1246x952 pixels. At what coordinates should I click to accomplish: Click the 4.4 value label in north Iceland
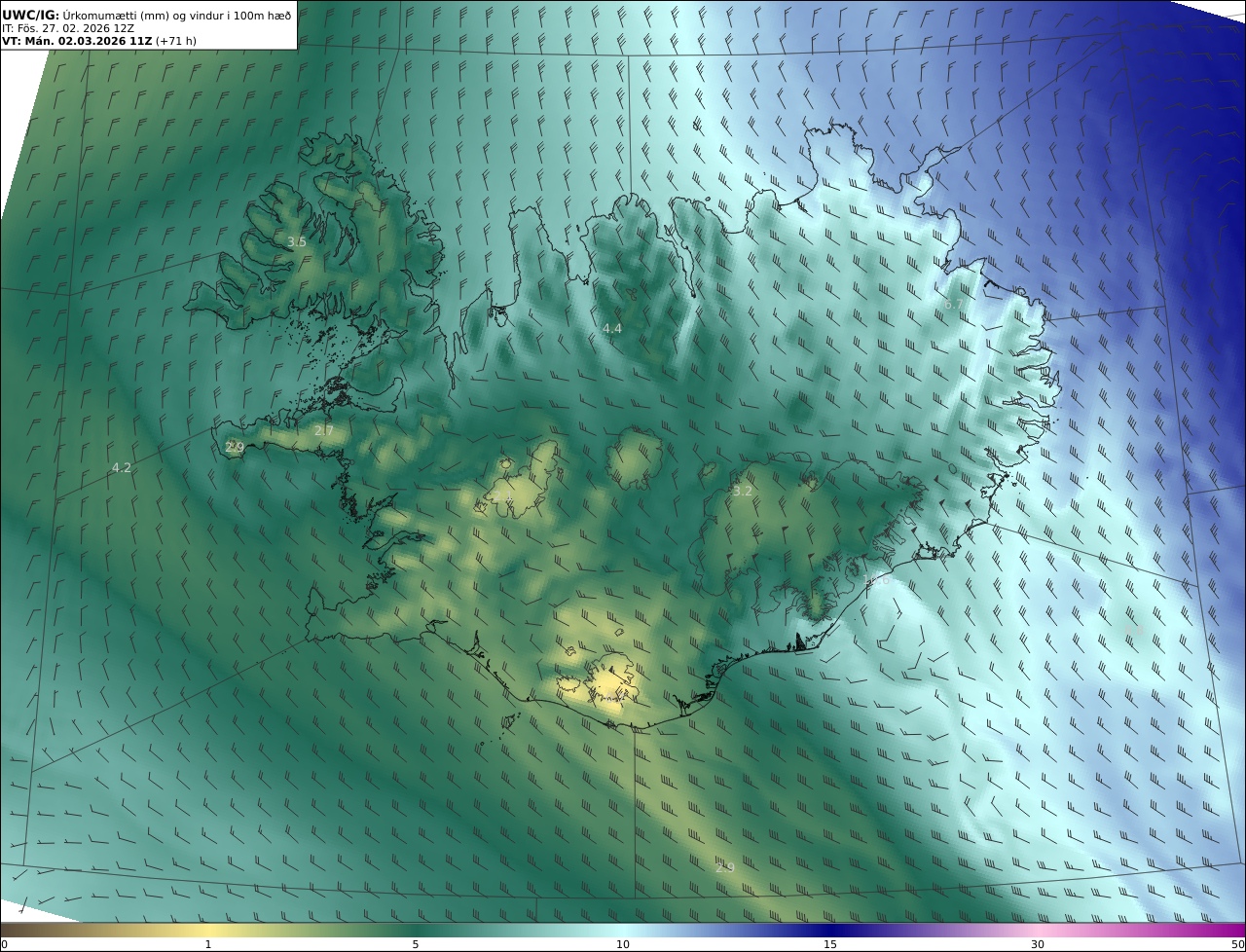[611, 329]
